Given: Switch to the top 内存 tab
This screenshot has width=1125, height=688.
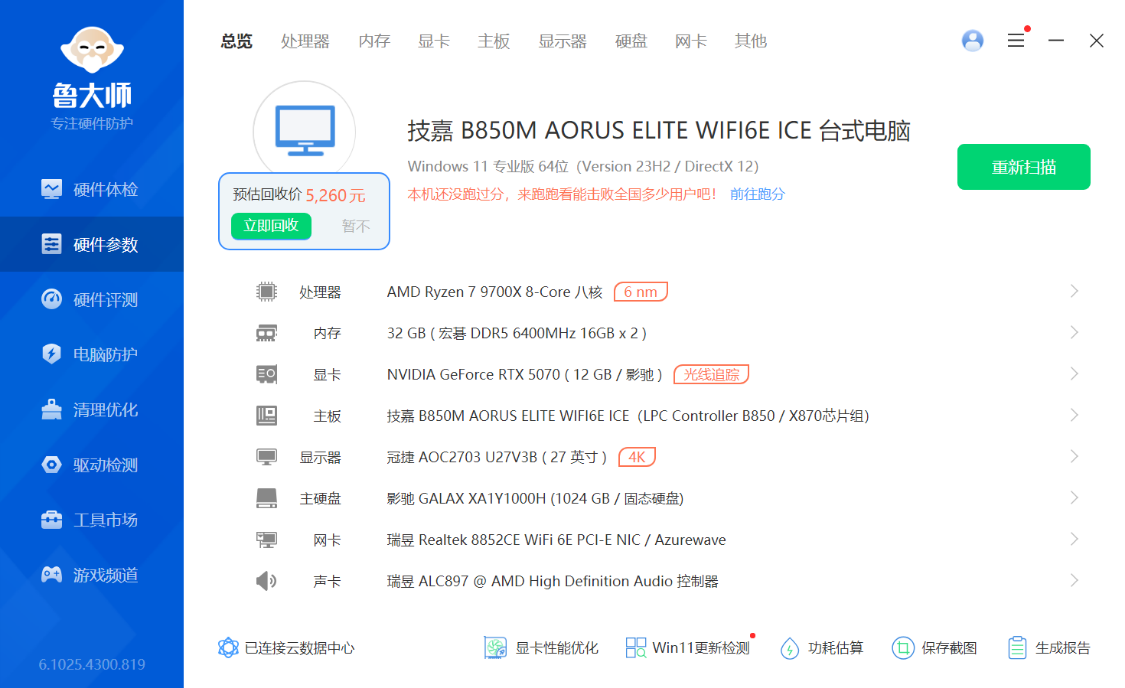Looking at the screenshot, I should (374, 41).
